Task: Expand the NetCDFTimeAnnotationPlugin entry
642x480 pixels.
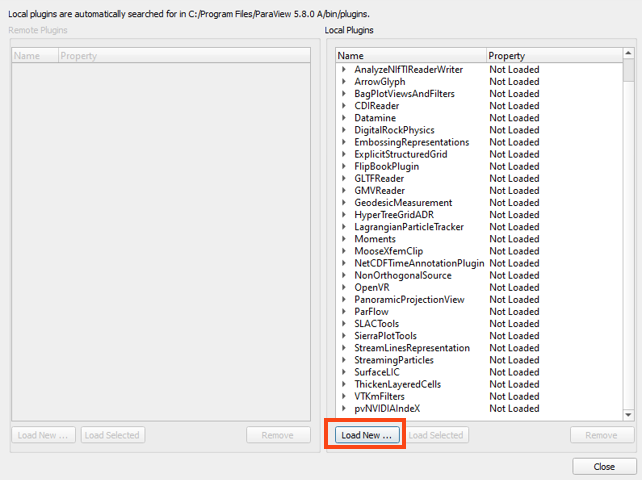Action: click(344, 263)
